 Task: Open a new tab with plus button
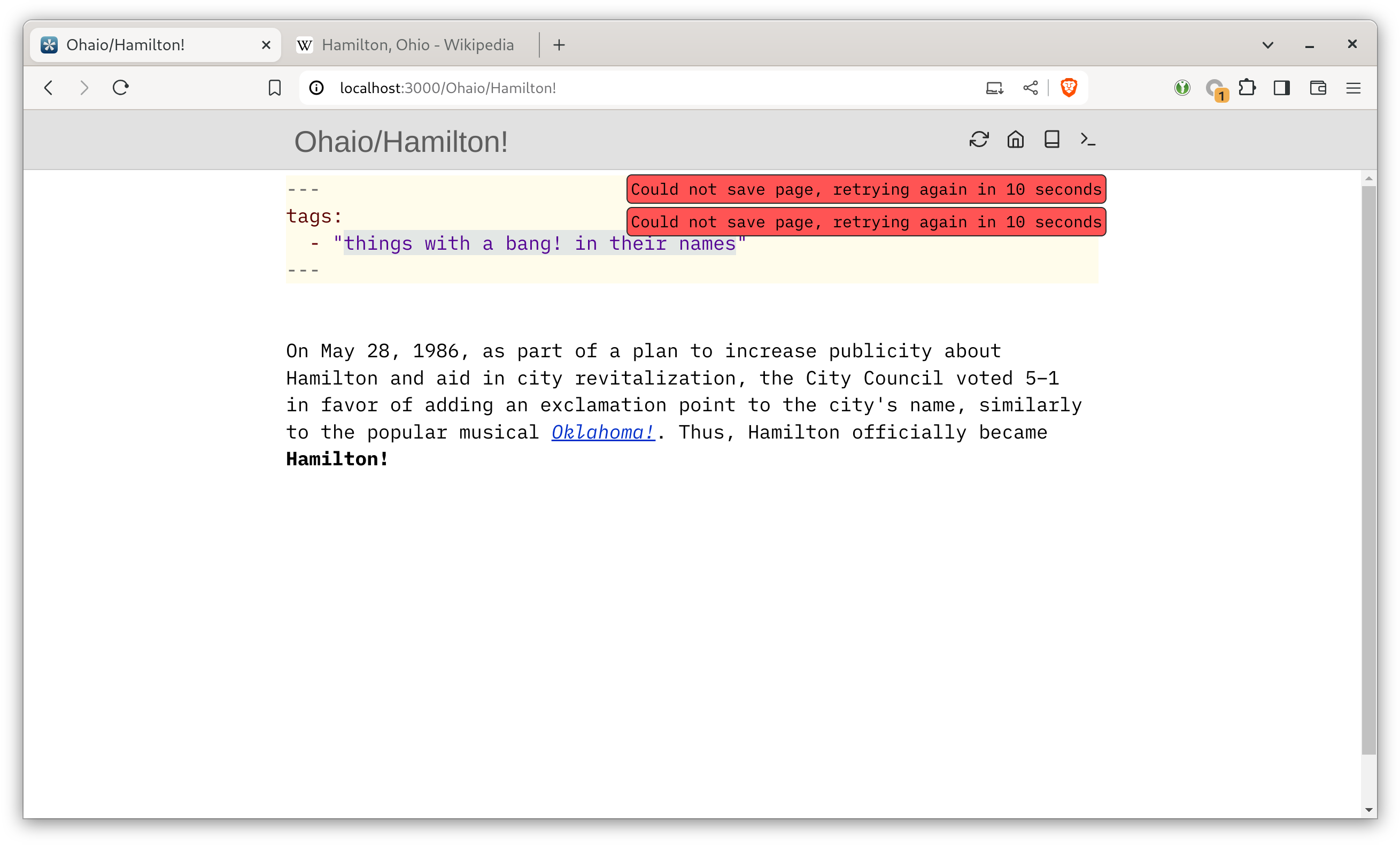[559, 45]
